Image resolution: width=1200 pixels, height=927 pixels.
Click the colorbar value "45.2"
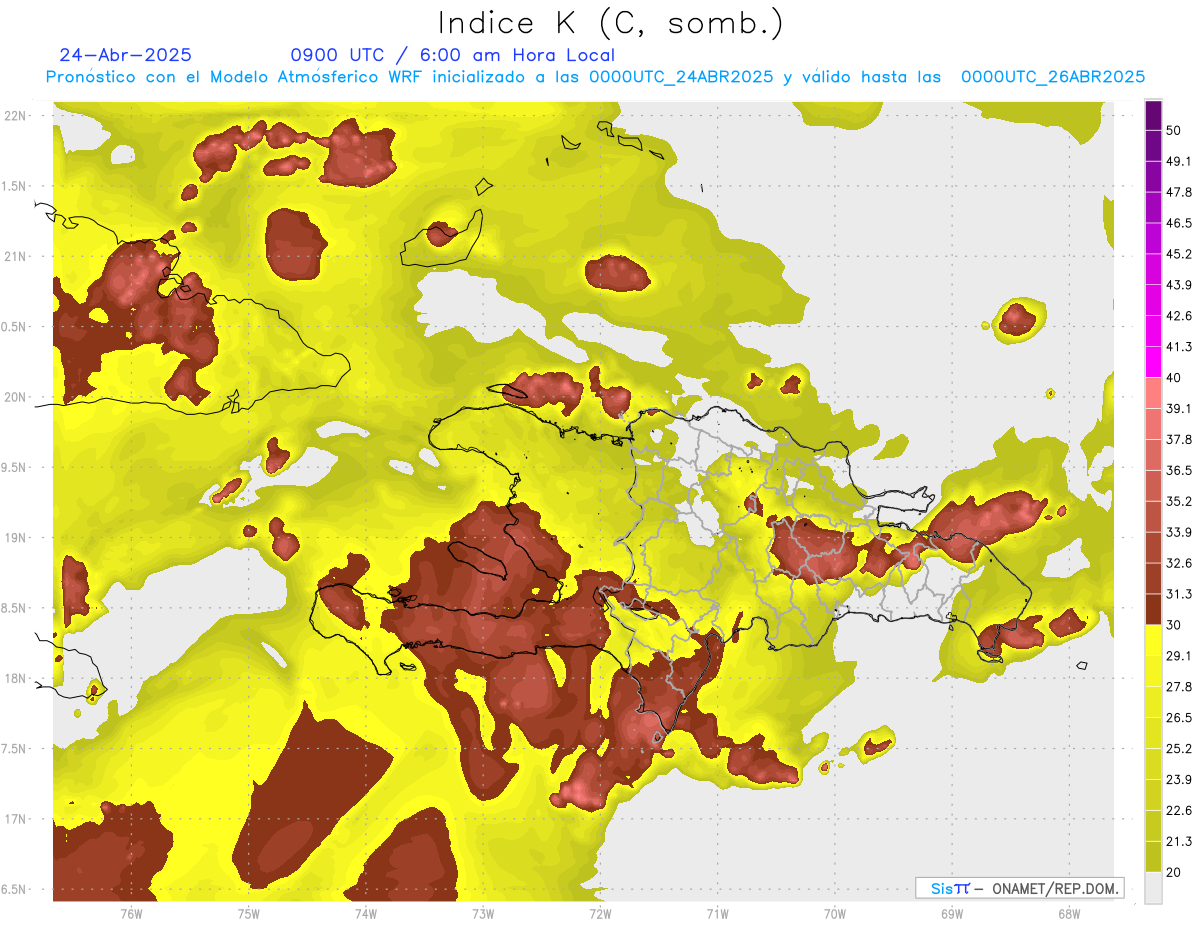(x=1179, y=254)
